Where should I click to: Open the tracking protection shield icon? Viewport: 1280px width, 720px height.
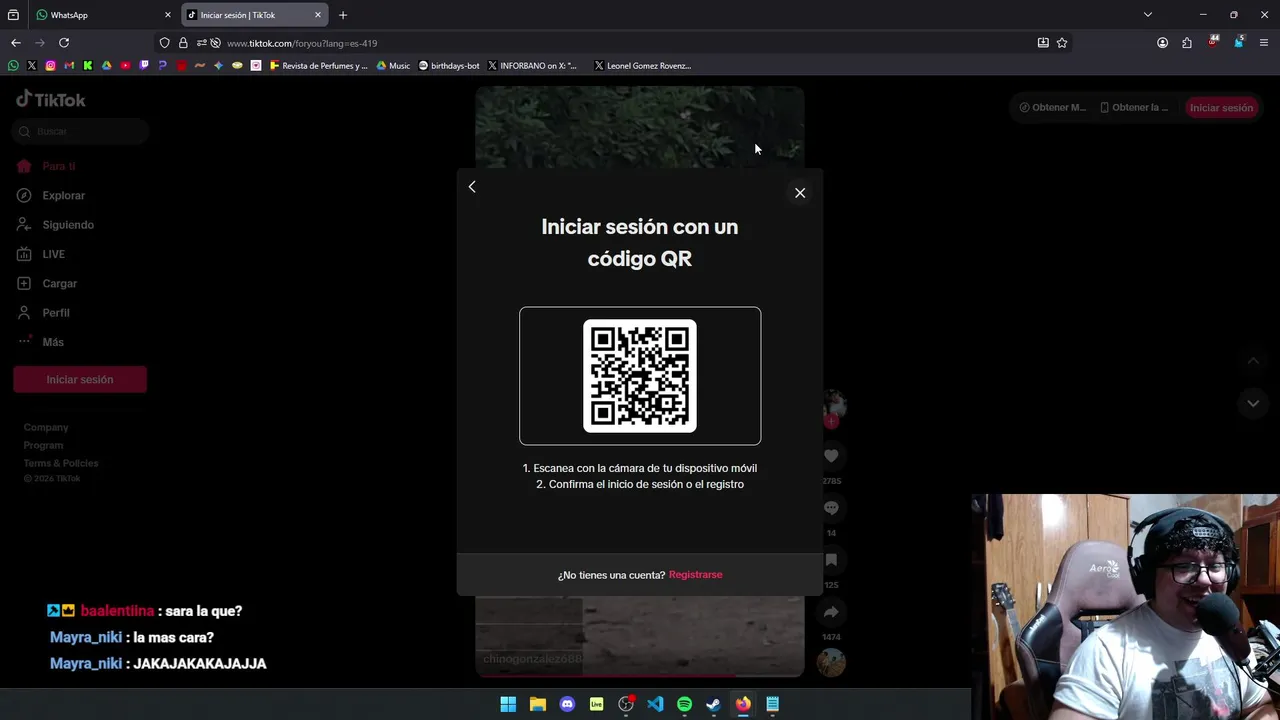(x=165, y=43)
